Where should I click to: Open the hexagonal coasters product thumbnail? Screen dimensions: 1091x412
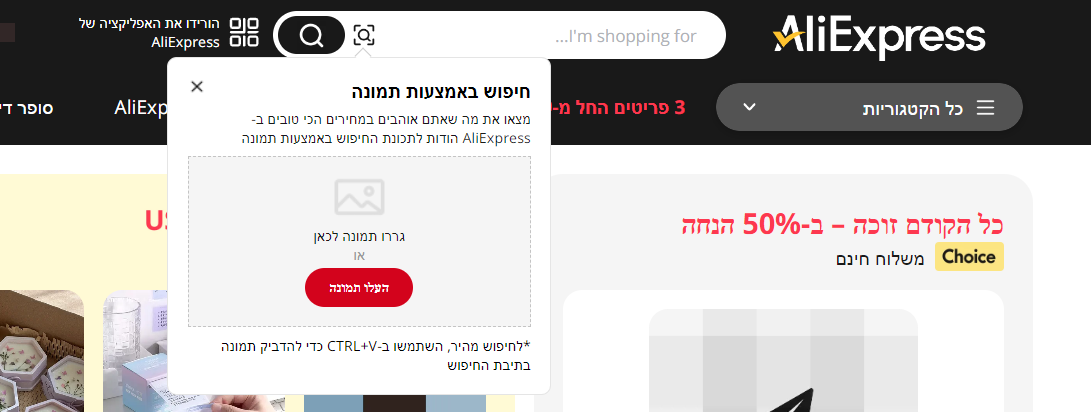click(x=42, y=351)
